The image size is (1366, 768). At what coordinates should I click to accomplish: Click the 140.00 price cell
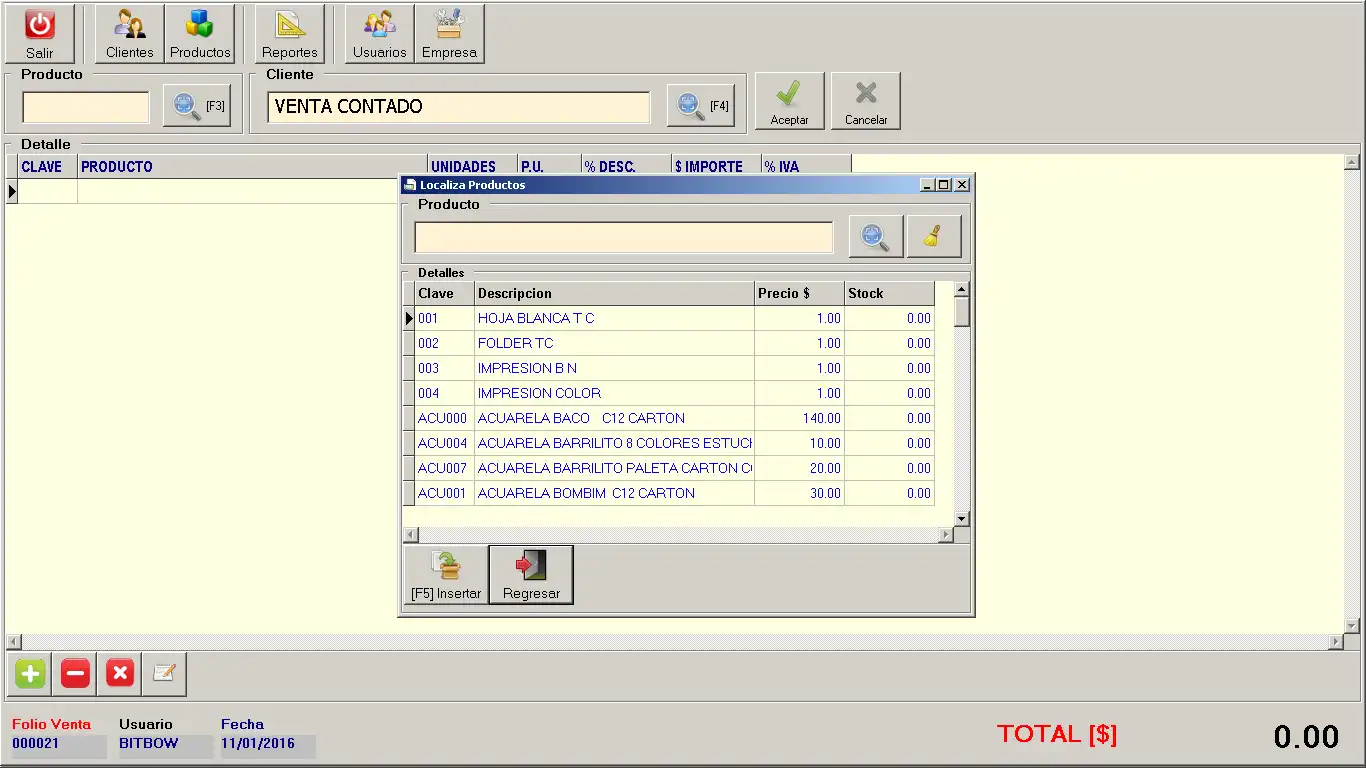(x=799, y=418)
